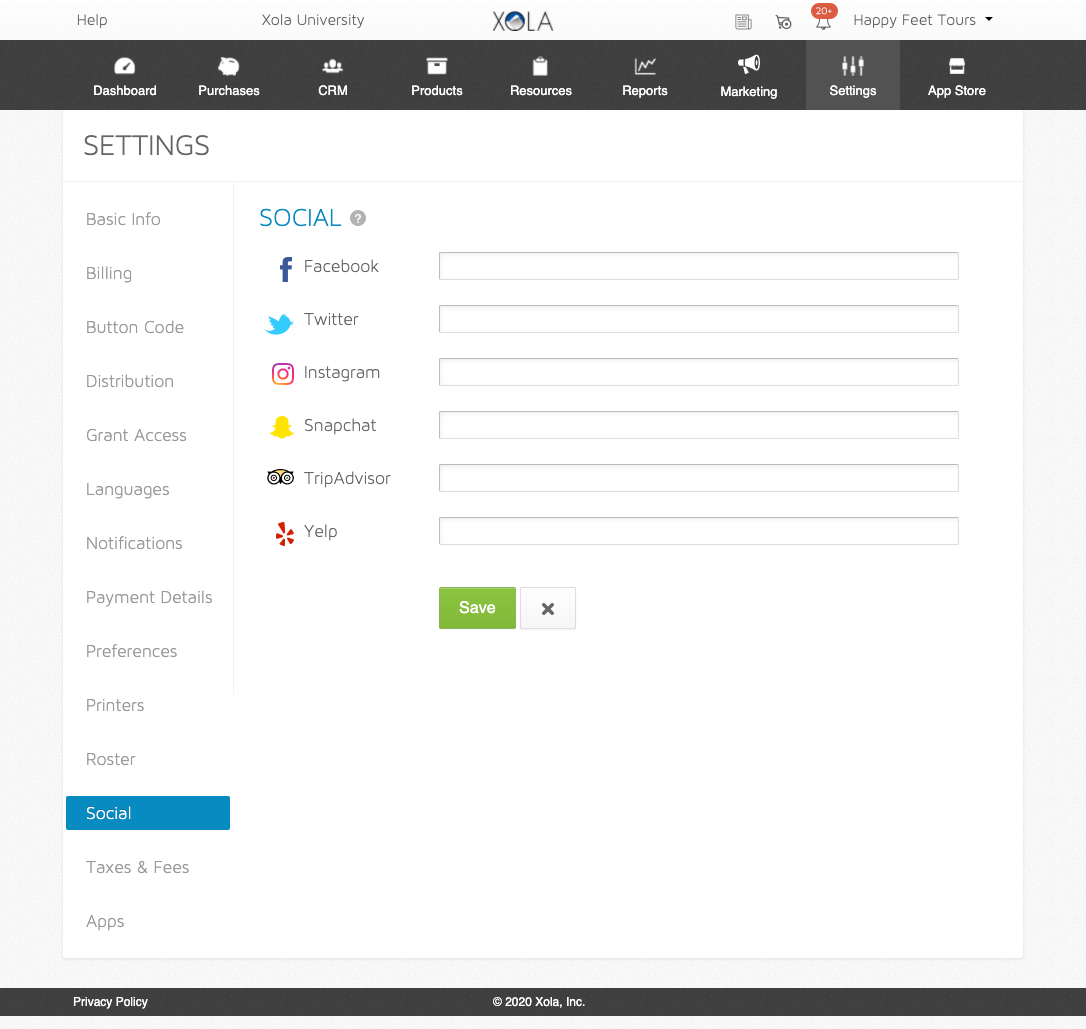Image resolution: width=1086 pixels, height=1029 pixels.
Task: Focus the TripAdvisor URL input field
Action: pyautogui.click(x=699, y=478)
